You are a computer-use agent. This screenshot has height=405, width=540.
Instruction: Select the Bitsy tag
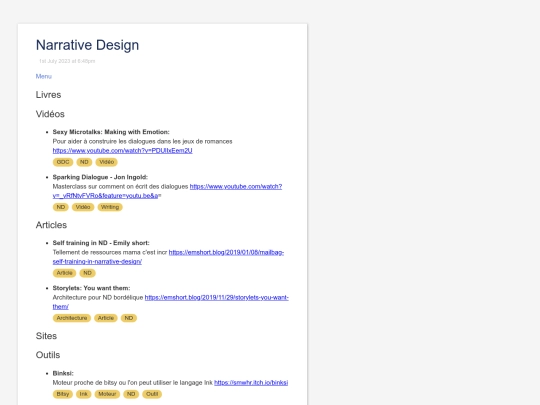[x=63, y=394]
